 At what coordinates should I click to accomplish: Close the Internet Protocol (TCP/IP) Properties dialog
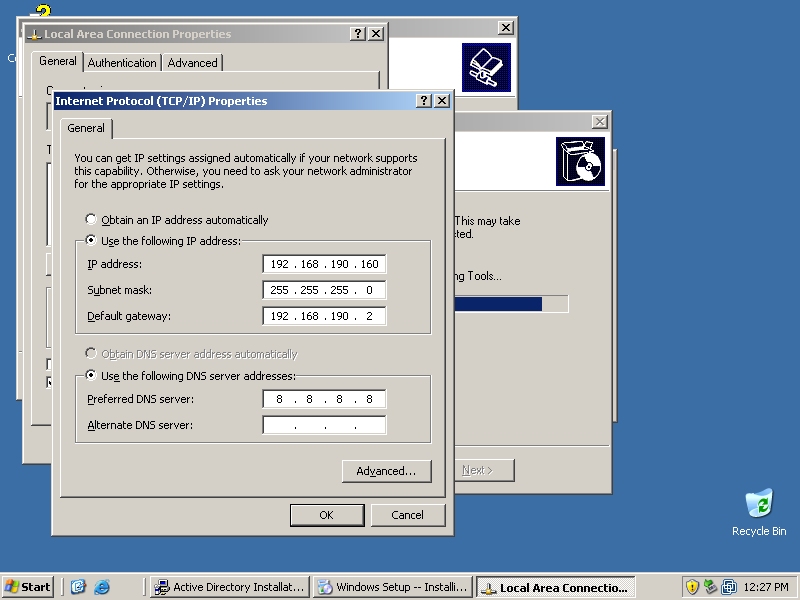pos(442,101)
